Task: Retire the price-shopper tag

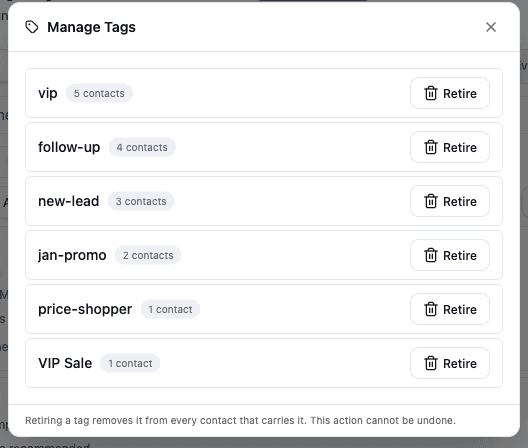Action: pyautogui.click(x=450, y=309)
